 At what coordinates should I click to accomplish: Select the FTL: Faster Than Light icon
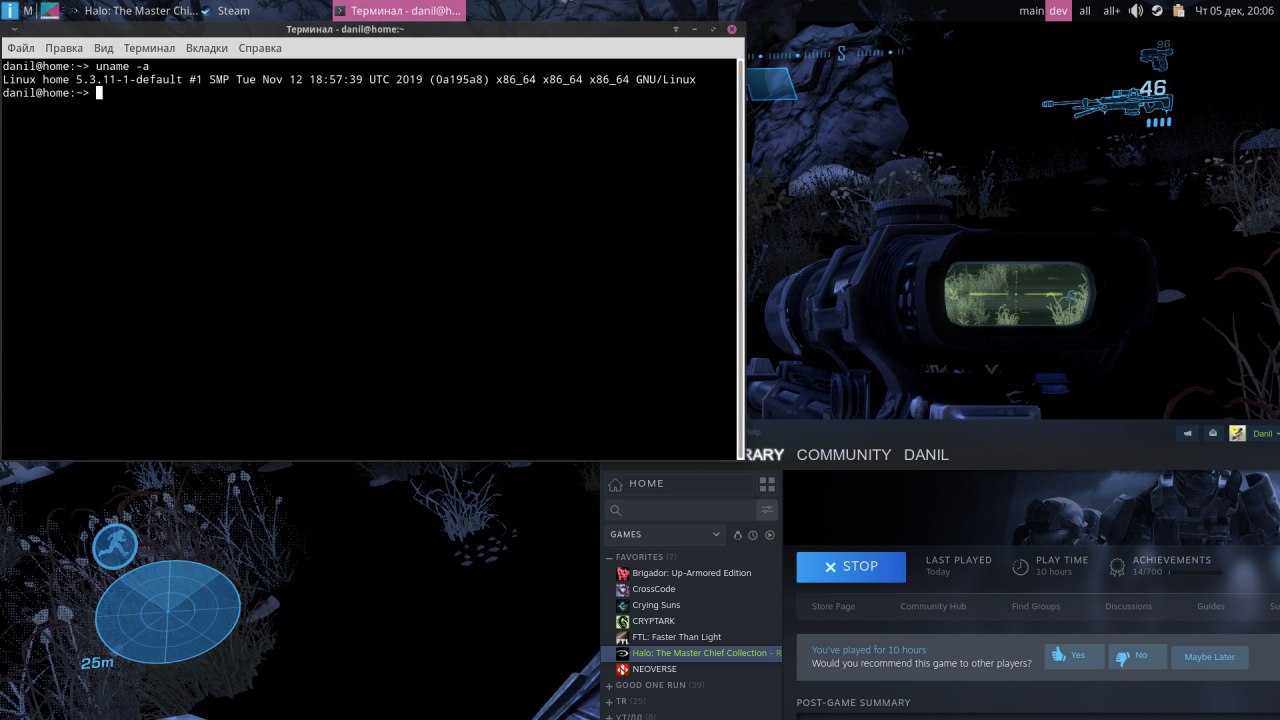[x=623, y=638]
